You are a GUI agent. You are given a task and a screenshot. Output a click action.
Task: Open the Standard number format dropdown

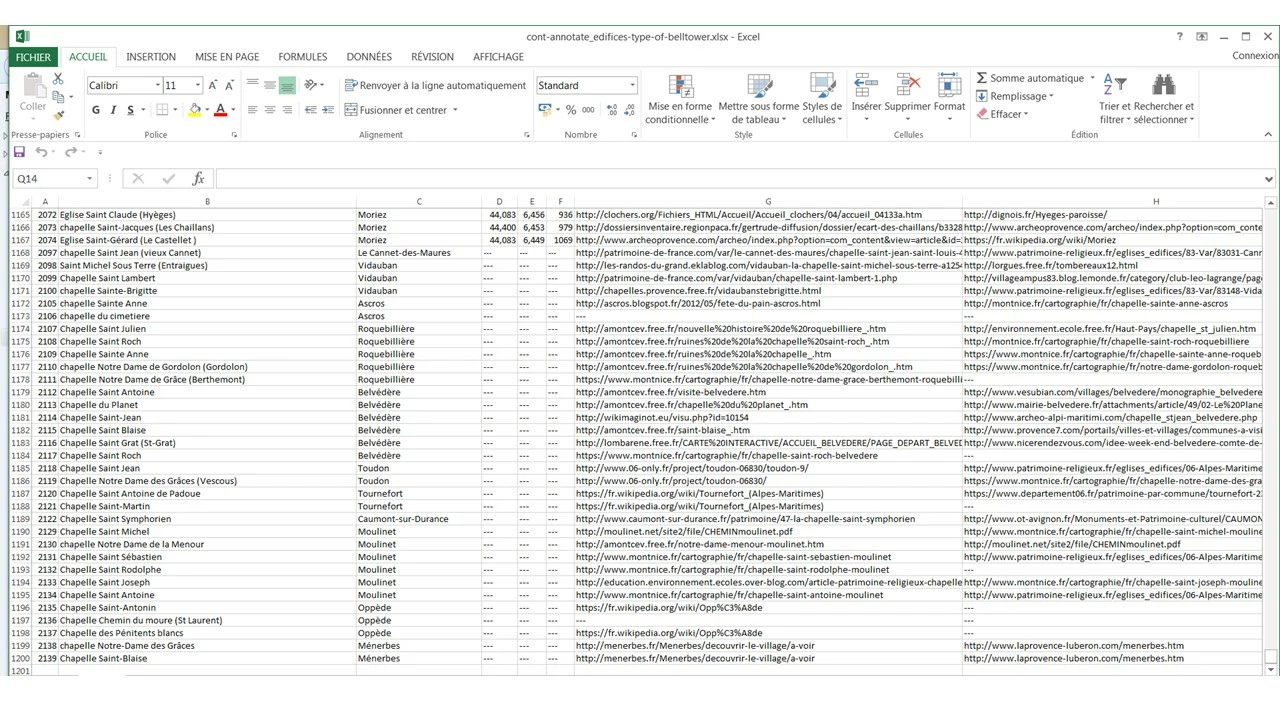point(632,86)
